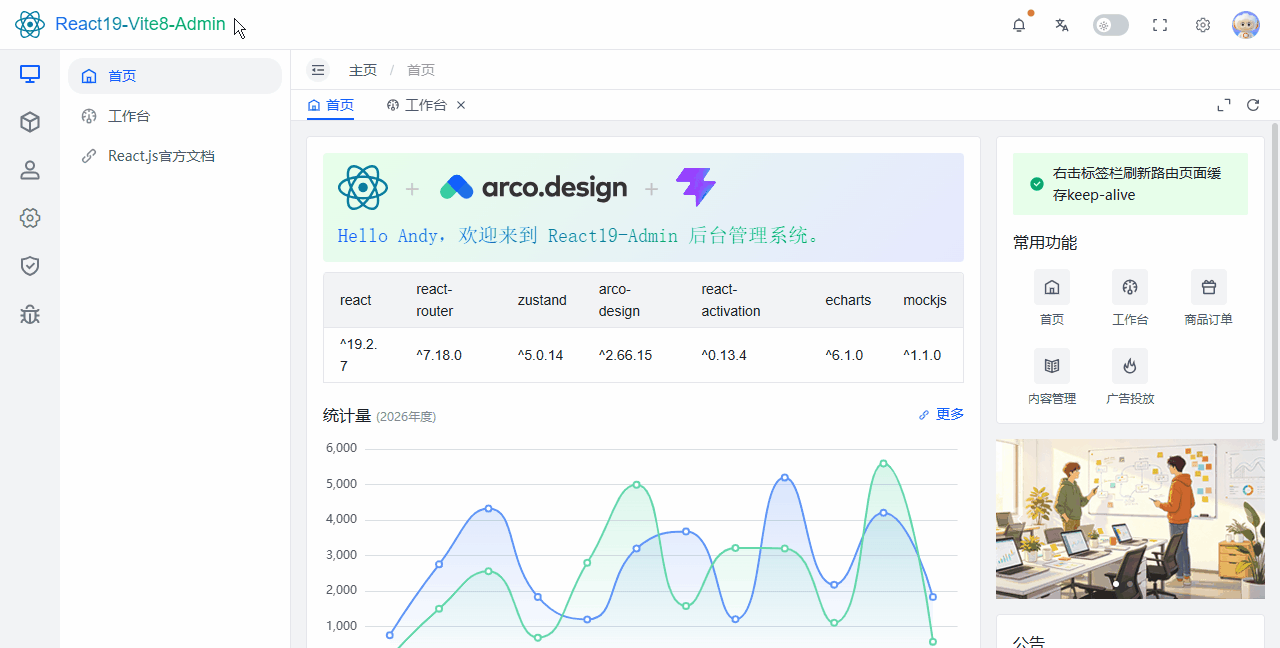Click the 首页 shortcut in 常用功能
The height and width of the screenshot is (648, 1280).
(1052, 298)
